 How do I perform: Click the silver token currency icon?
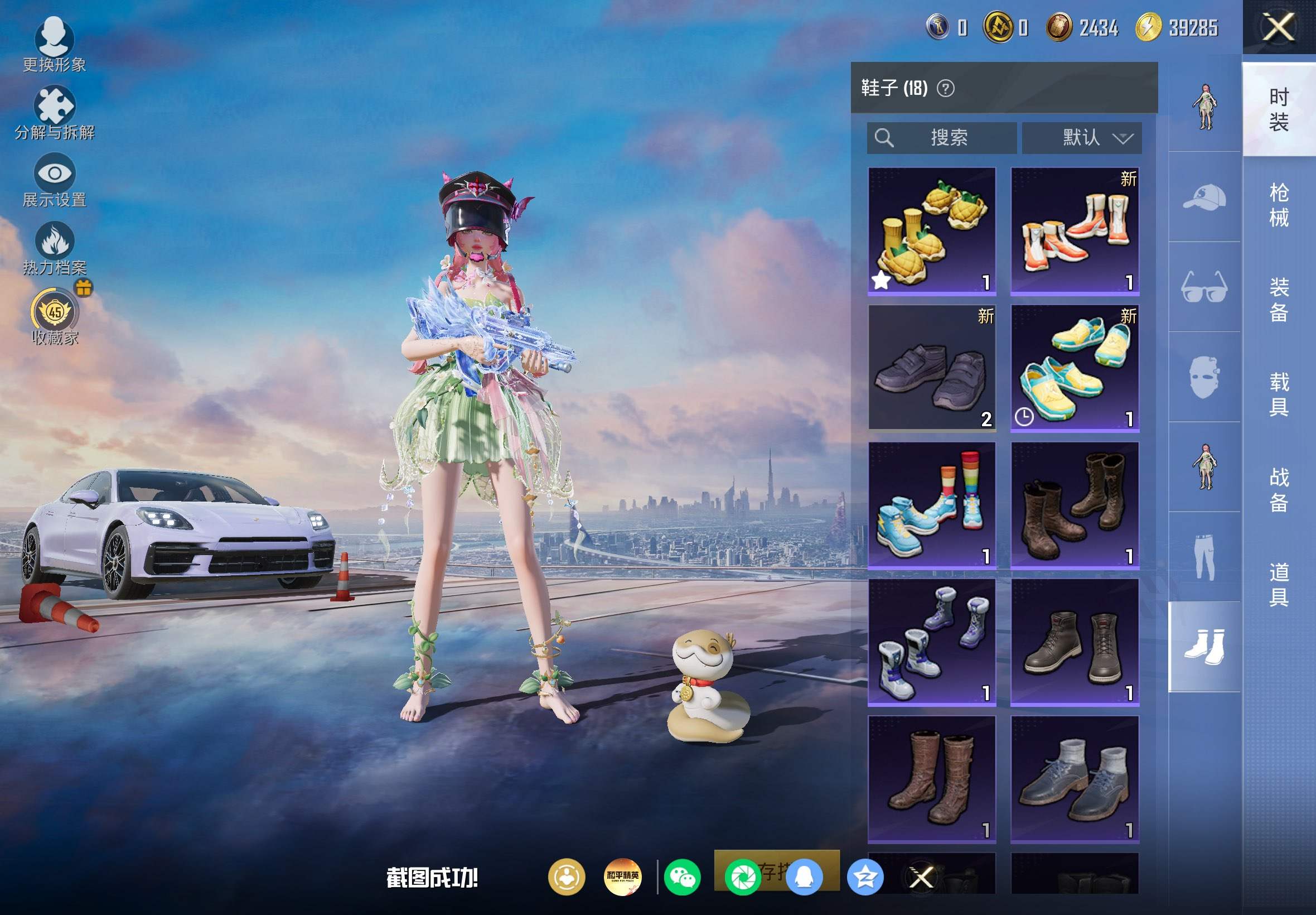[x=938, y=27]
